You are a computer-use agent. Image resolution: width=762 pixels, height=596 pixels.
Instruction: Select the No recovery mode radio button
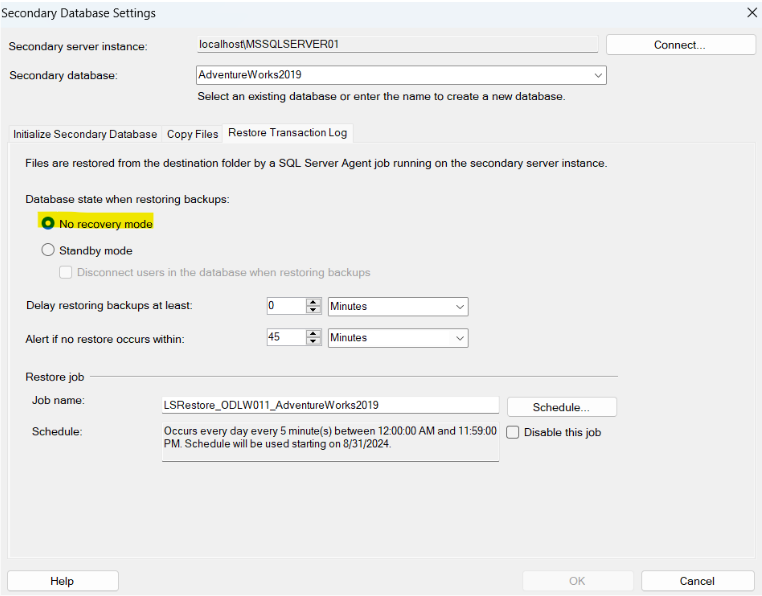48,224
